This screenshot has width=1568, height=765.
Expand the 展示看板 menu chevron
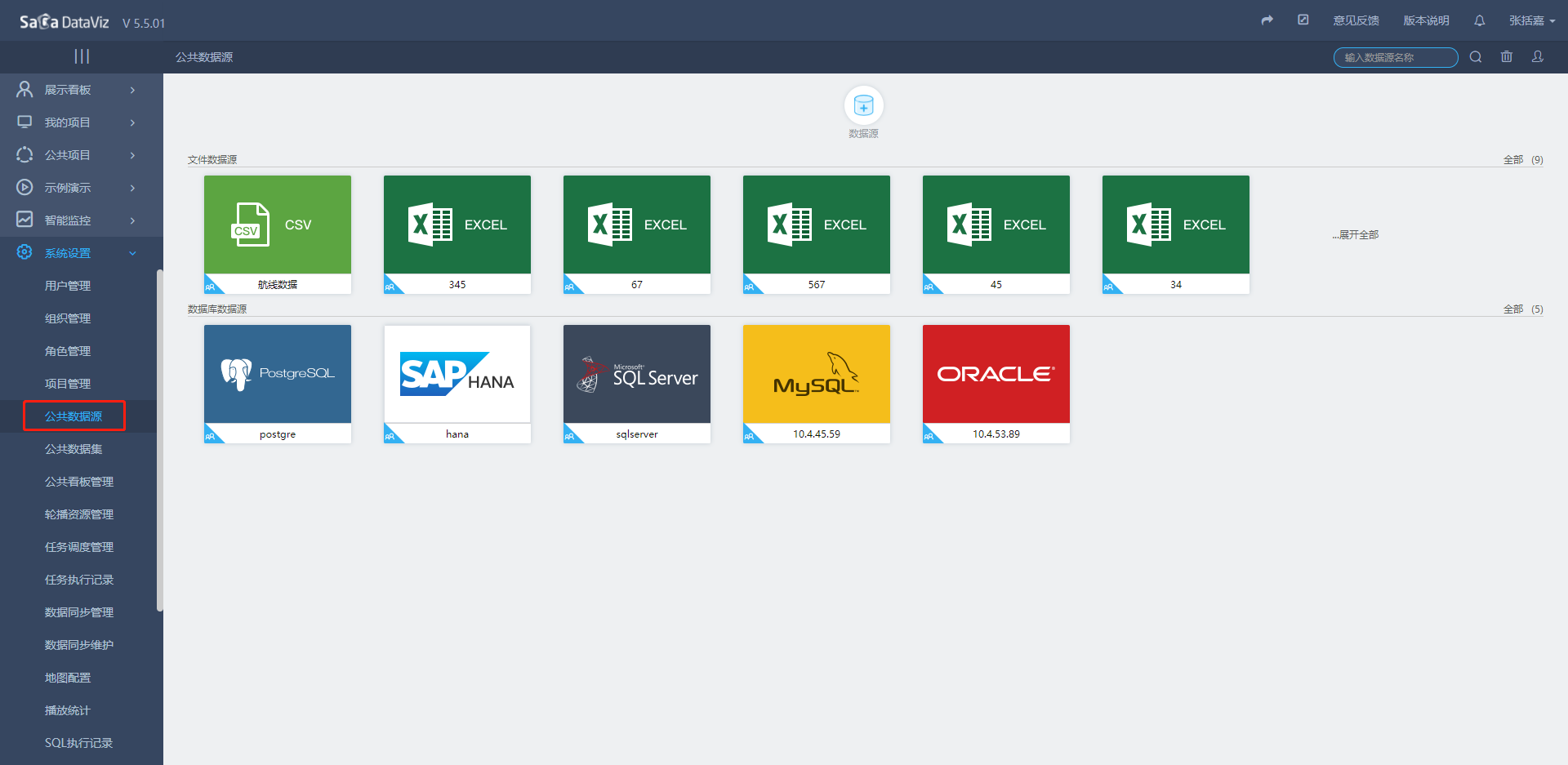tap(132, 90)
